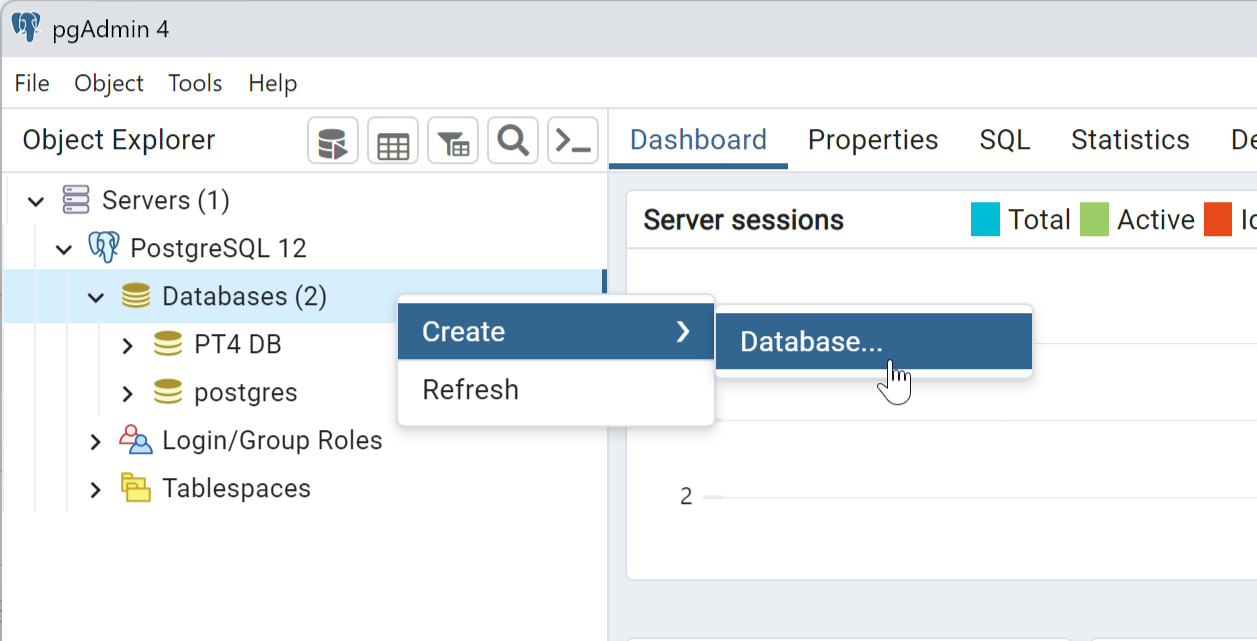The width and height of the screenshot is (1257, 641).
Task: Expand the PT4 DB database node
Action: point(127,345)
